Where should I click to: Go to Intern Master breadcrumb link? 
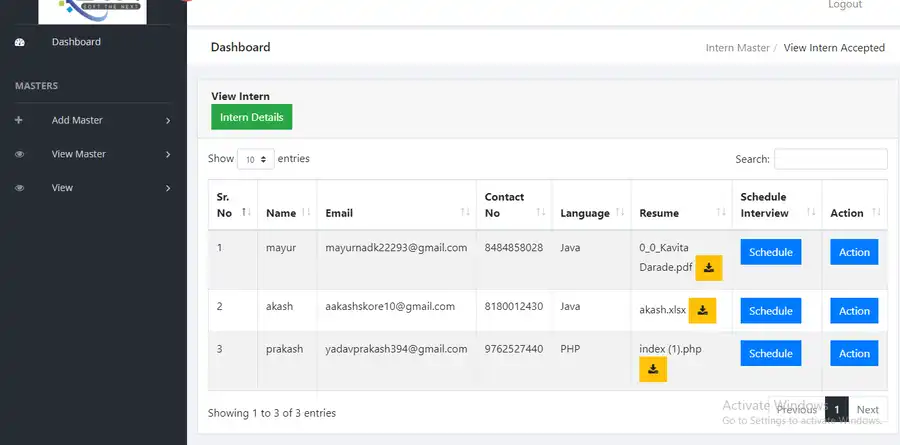(x=737, y=48)
